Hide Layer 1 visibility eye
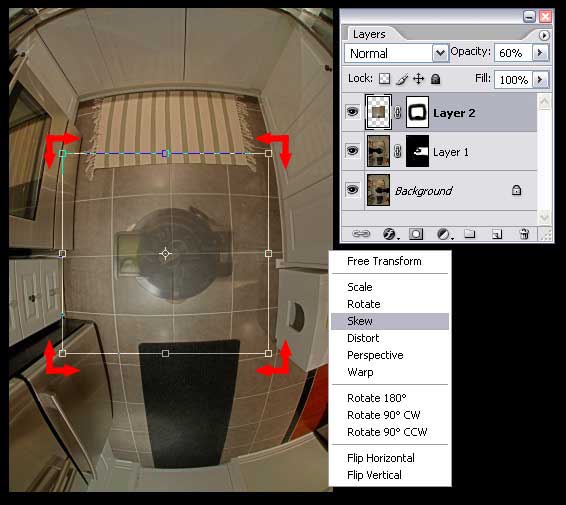566x505 pixels. pyautogui.click(x=352, y=150)
